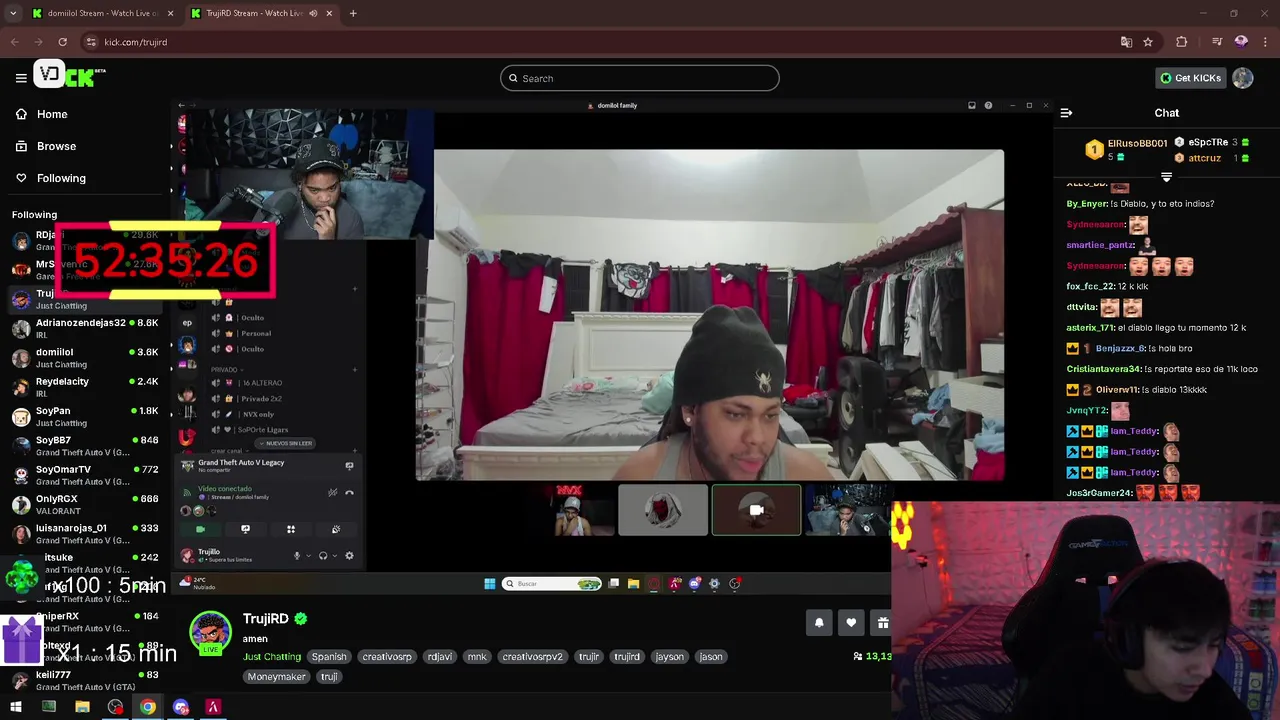Click the TrujiRD streamer avatar
This screenshot has height=720, width=1280.
pyautogui.click(x=210, y=633)
